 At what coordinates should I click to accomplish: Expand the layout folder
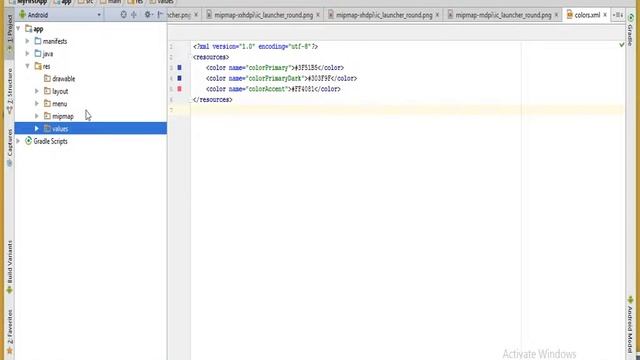tap(37, 91)
